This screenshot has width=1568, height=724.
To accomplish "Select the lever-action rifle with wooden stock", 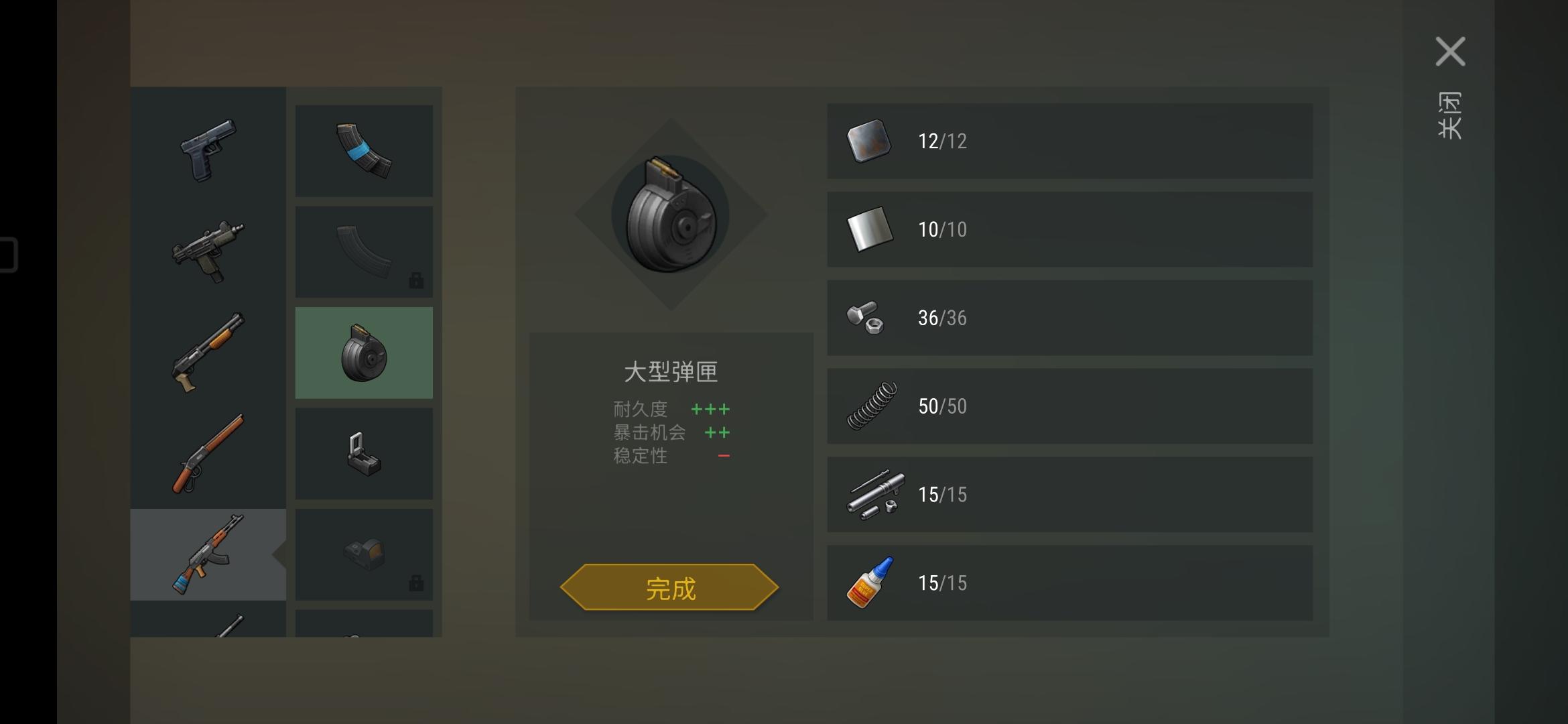I will click(x=208, y=453).
